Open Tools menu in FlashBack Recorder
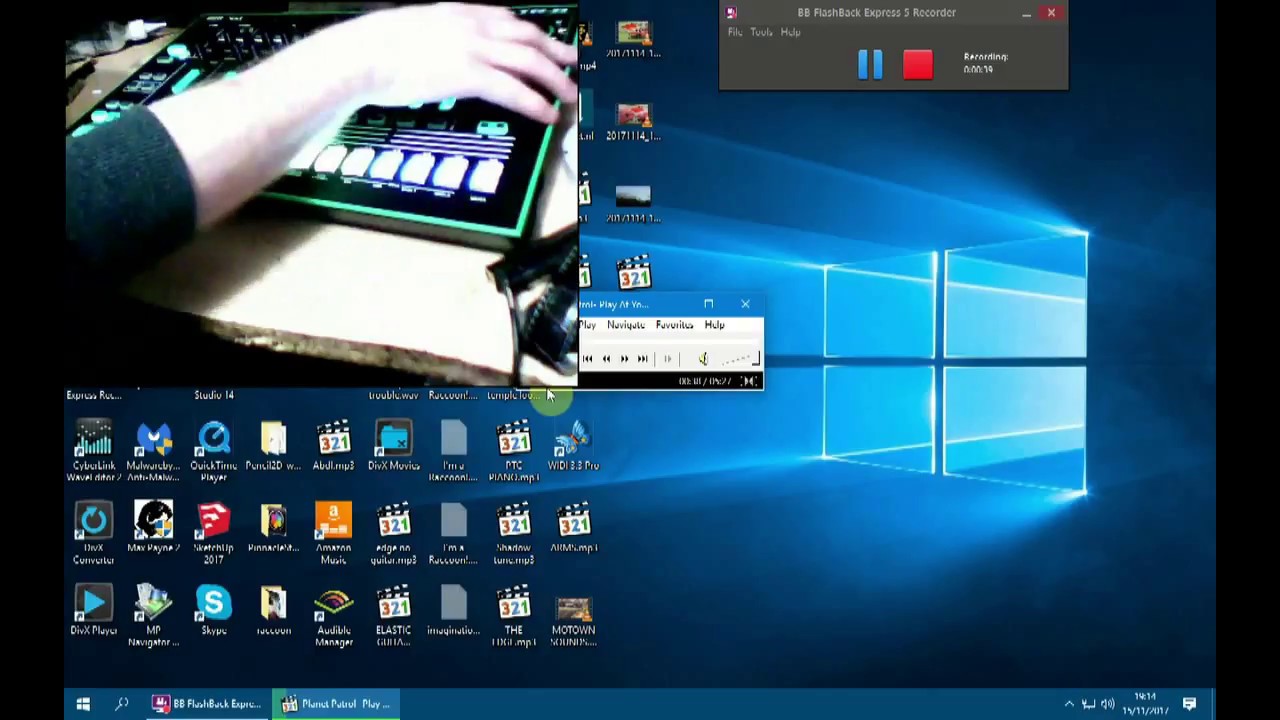 coord(761,32)
